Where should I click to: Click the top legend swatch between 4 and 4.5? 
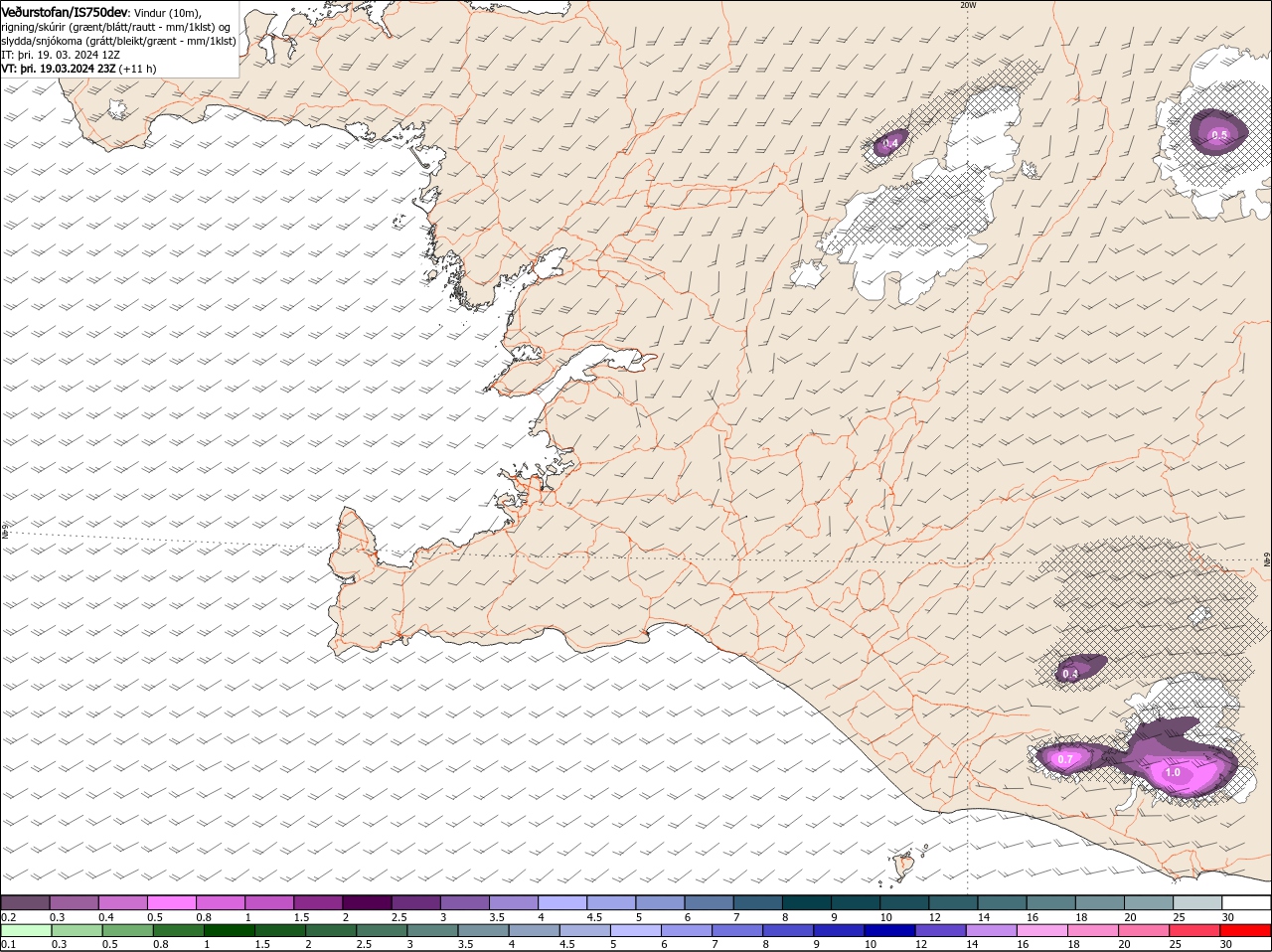point(562,902)
